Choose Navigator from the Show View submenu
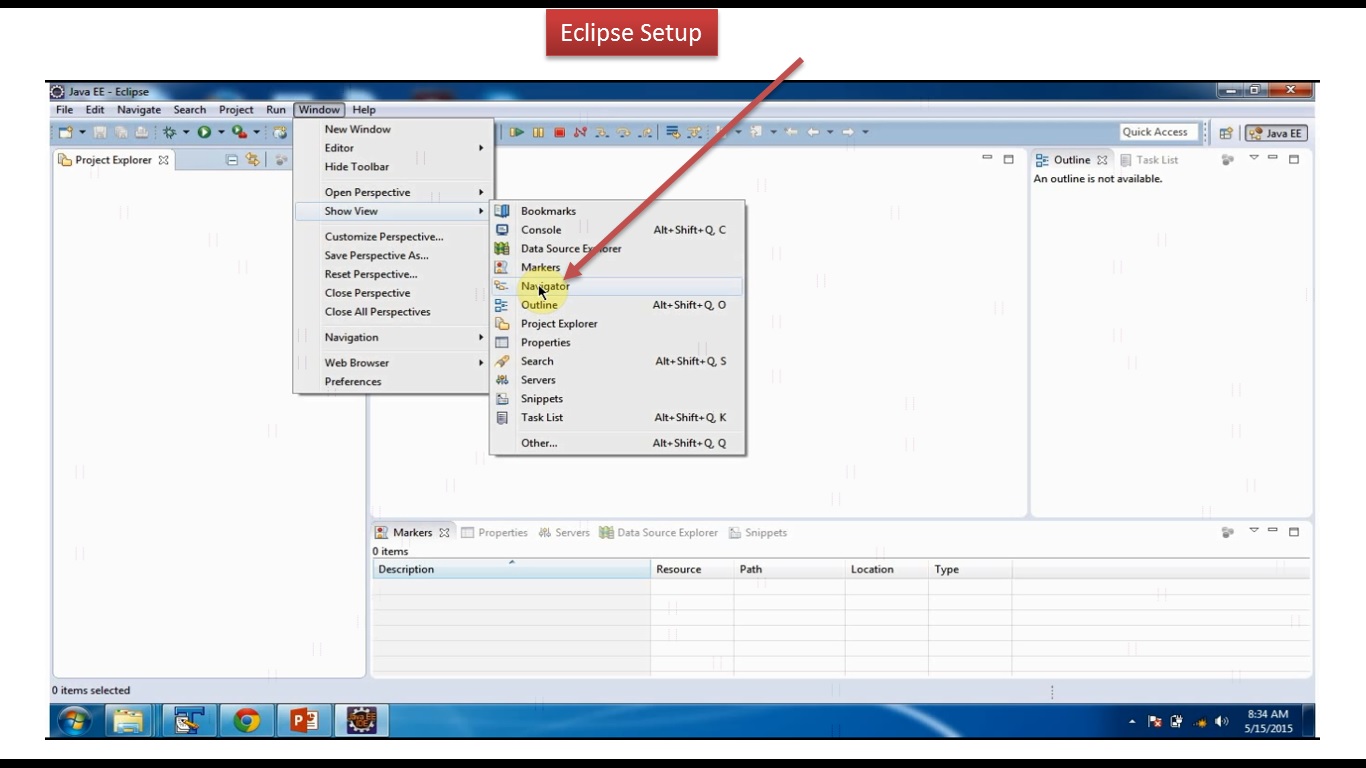Image resolution: width=1366 pixels, height=768 pixels. [x=617, y=286]
